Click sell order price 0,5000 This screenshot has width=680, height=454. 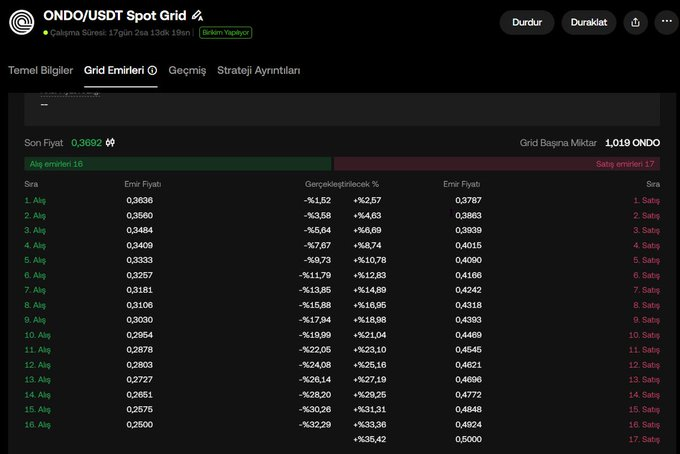pyautogui.click(x=468, y=439)
